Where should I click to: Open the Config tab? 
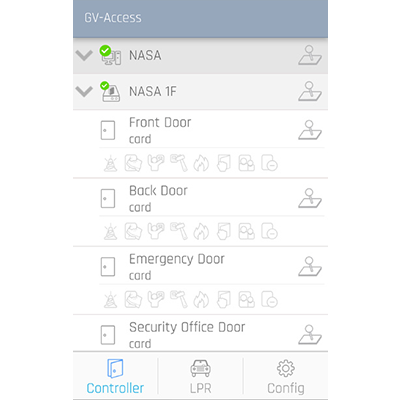(x=286, y=376)
